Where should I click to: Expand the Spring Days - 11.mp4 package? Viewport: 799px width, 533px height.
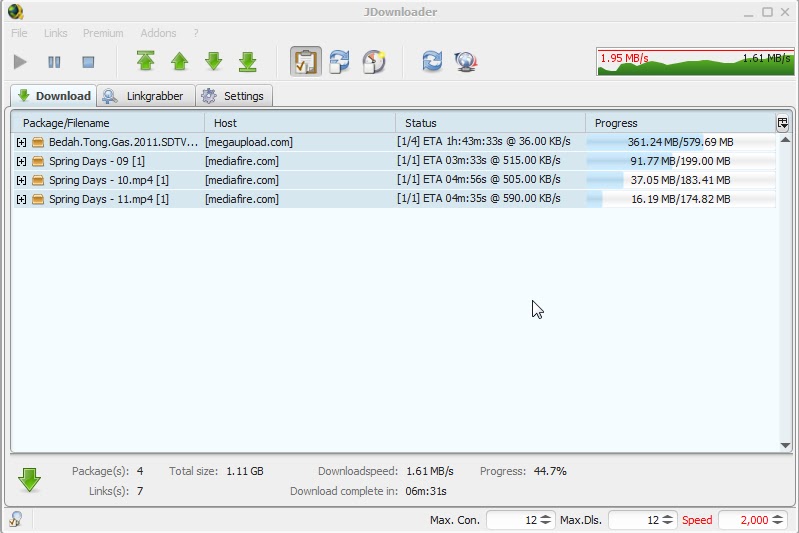21,199
